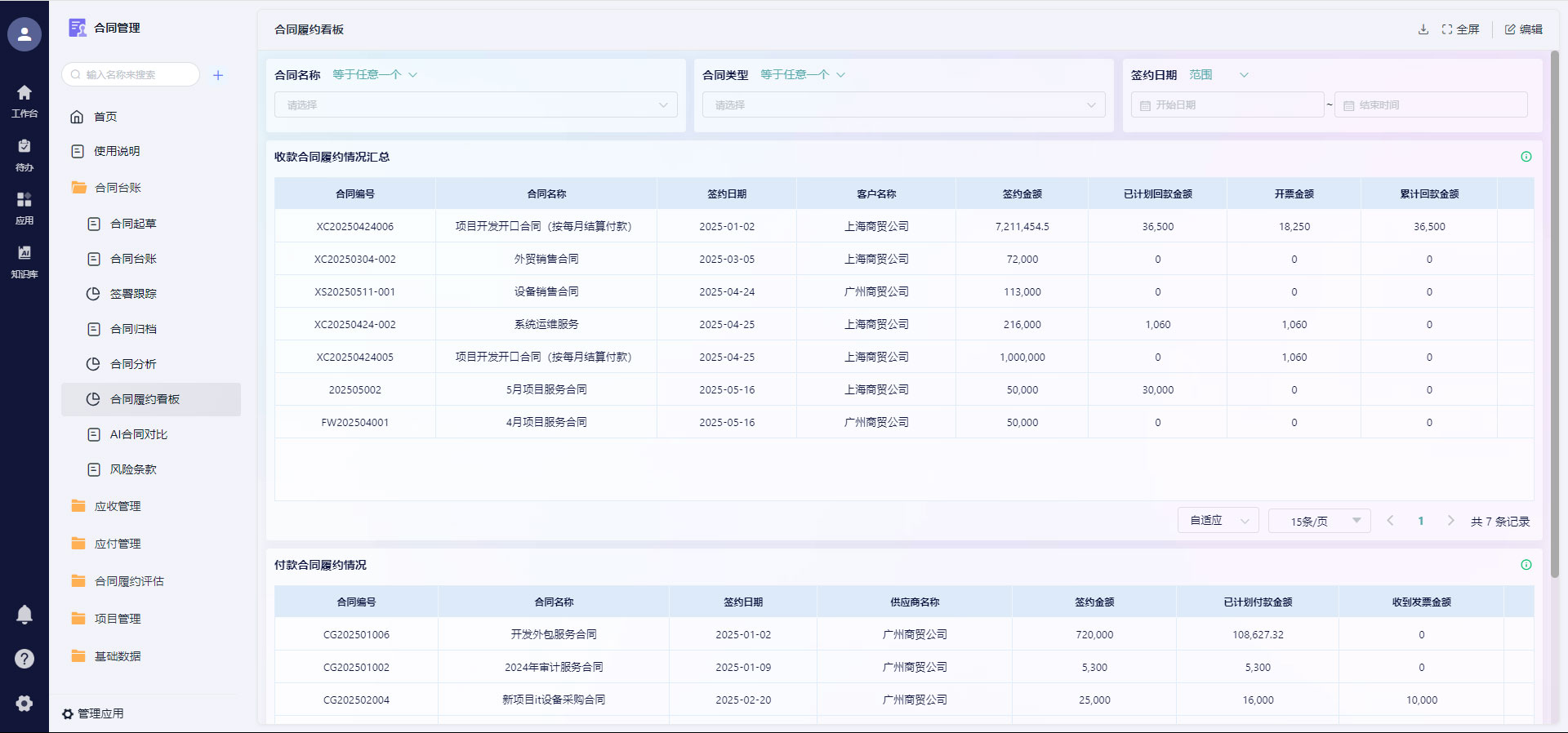Open the notification bell icon
Viewport: 1568px width, 733px height.
[24, 615]
